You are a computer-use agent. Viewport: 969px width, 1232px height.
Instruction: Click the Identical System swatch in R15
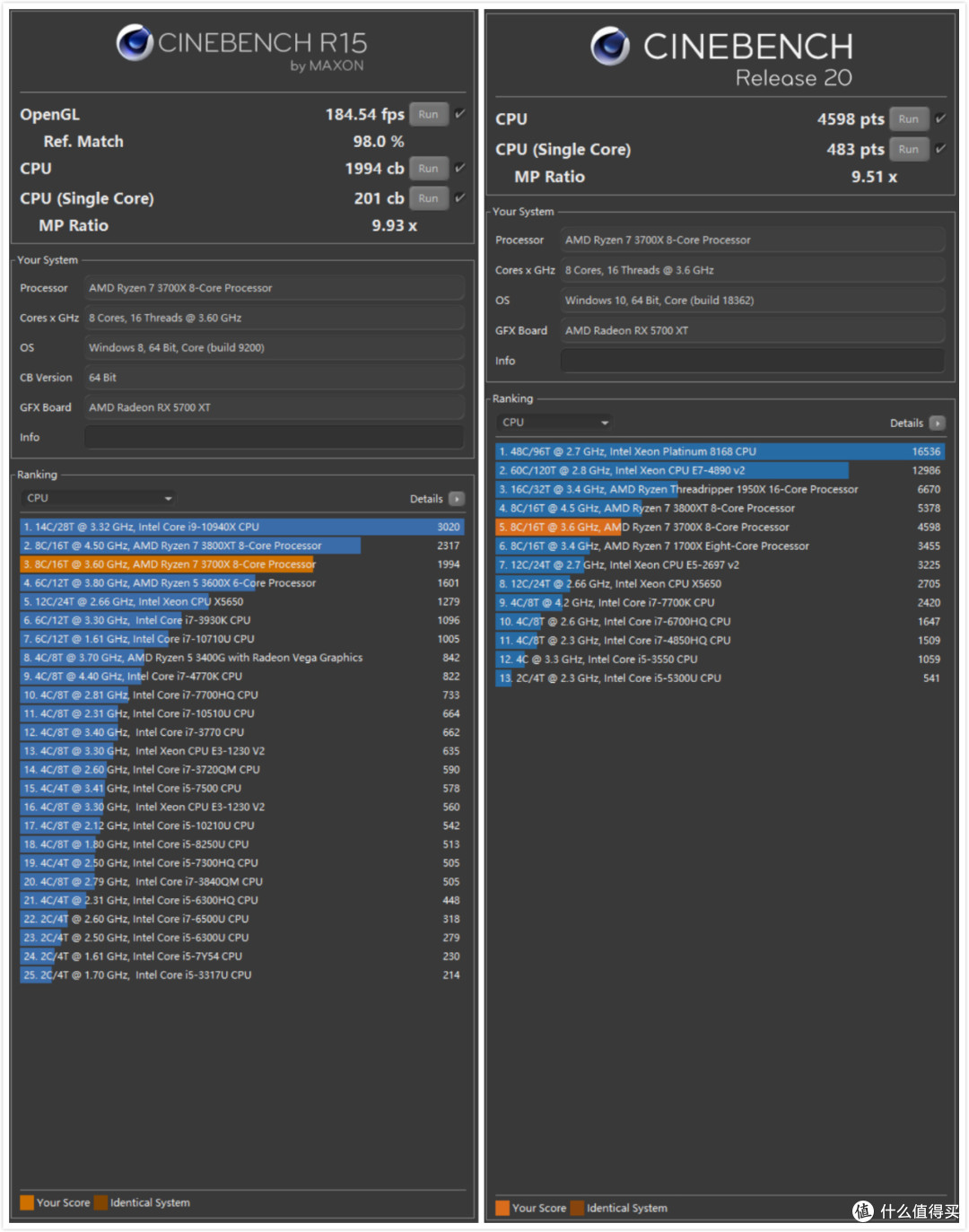click(100, 1202)
